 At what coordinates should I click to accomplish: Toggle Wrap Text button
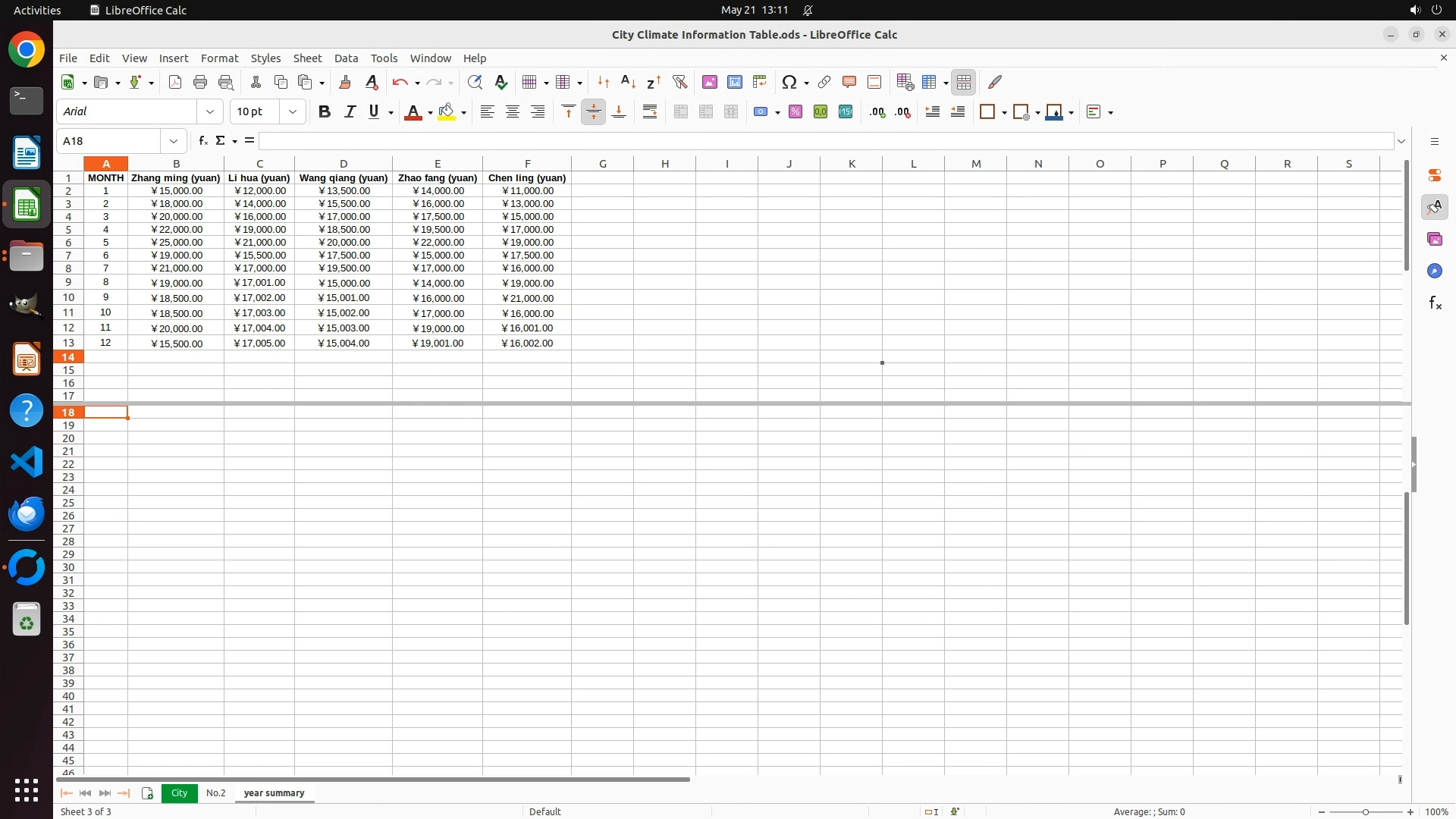point(650,111)
